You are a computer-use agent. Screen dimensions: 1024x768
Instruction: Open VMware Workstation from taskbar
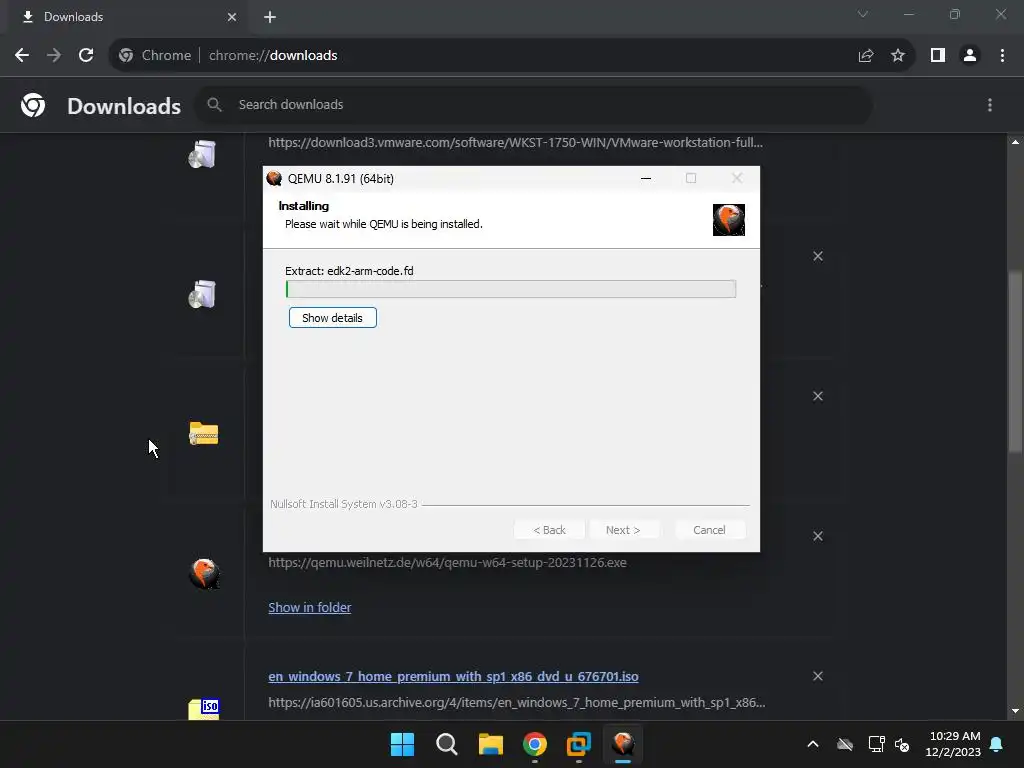(x=579, y=744)
